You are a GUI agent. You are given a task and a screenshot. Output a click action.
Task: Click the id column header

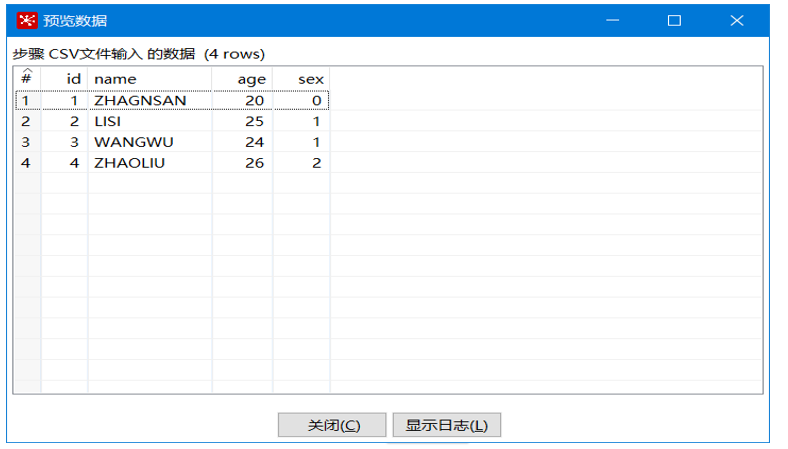coord(64,79)
